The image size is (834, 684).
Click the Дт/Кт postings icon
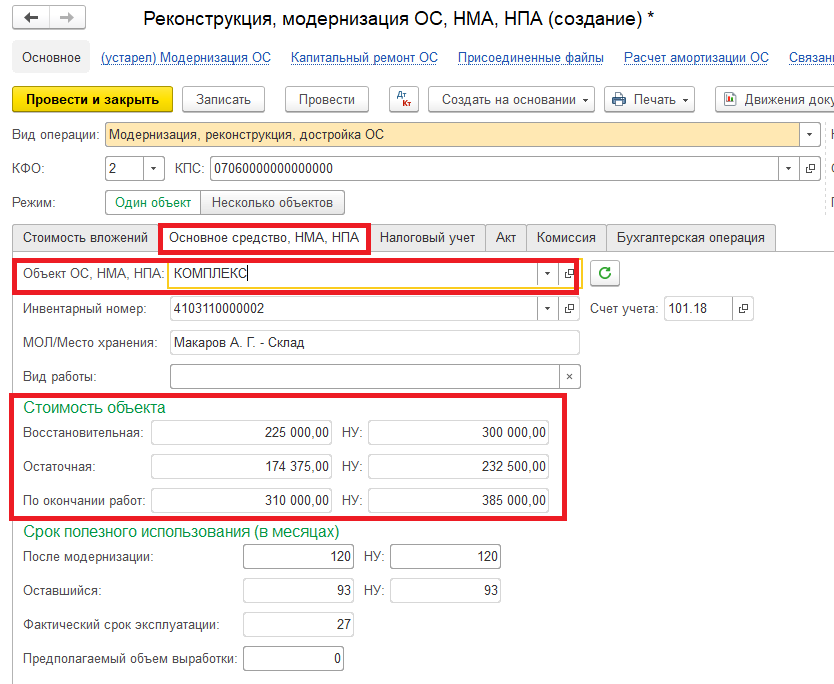[403, 99]
